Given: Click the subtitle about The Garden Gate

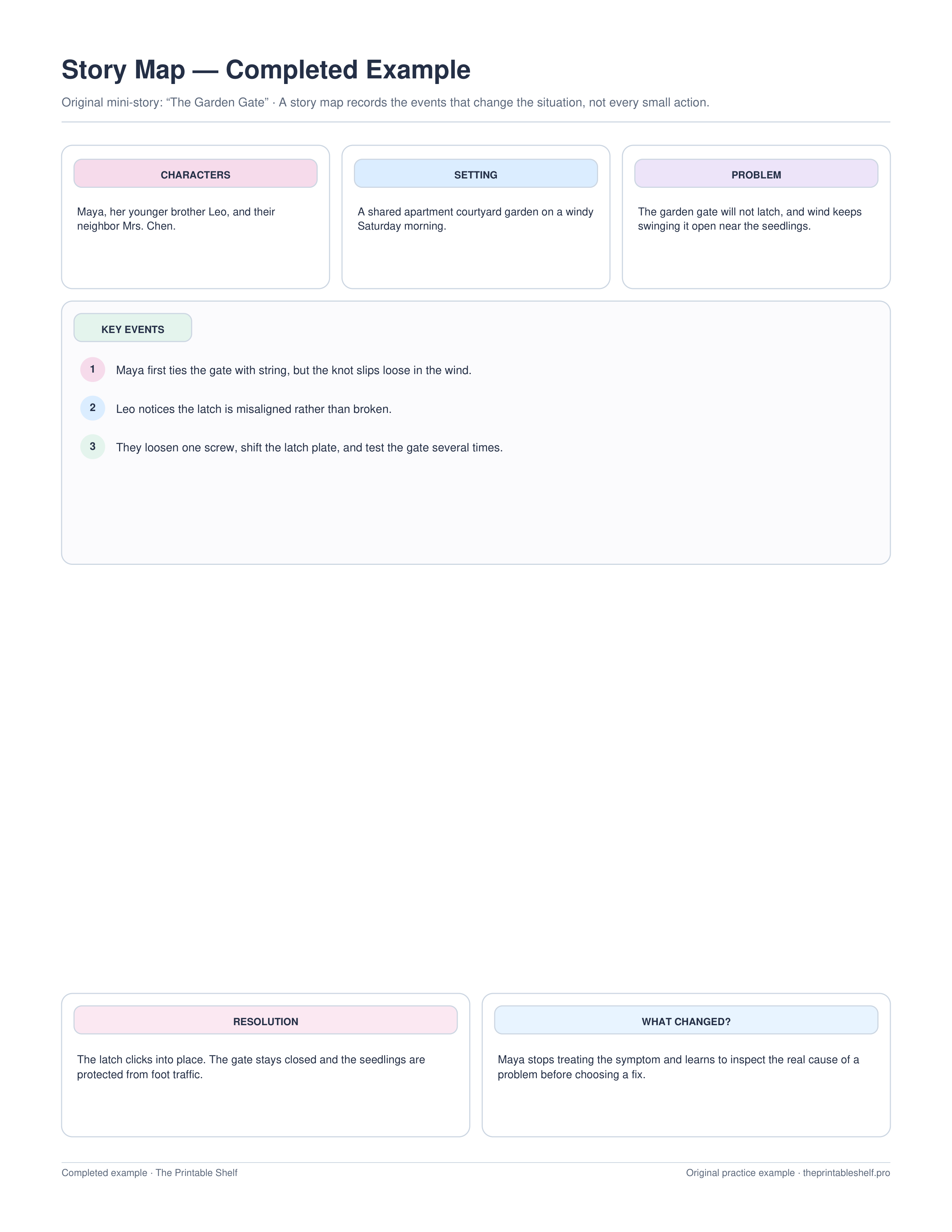Looking at the screenshot, I should pos(385,103).
